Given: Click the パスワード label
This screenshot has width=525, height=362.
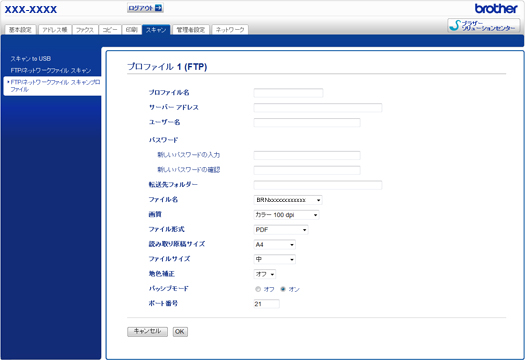Looking at the screenshot, I should [164, 140].
